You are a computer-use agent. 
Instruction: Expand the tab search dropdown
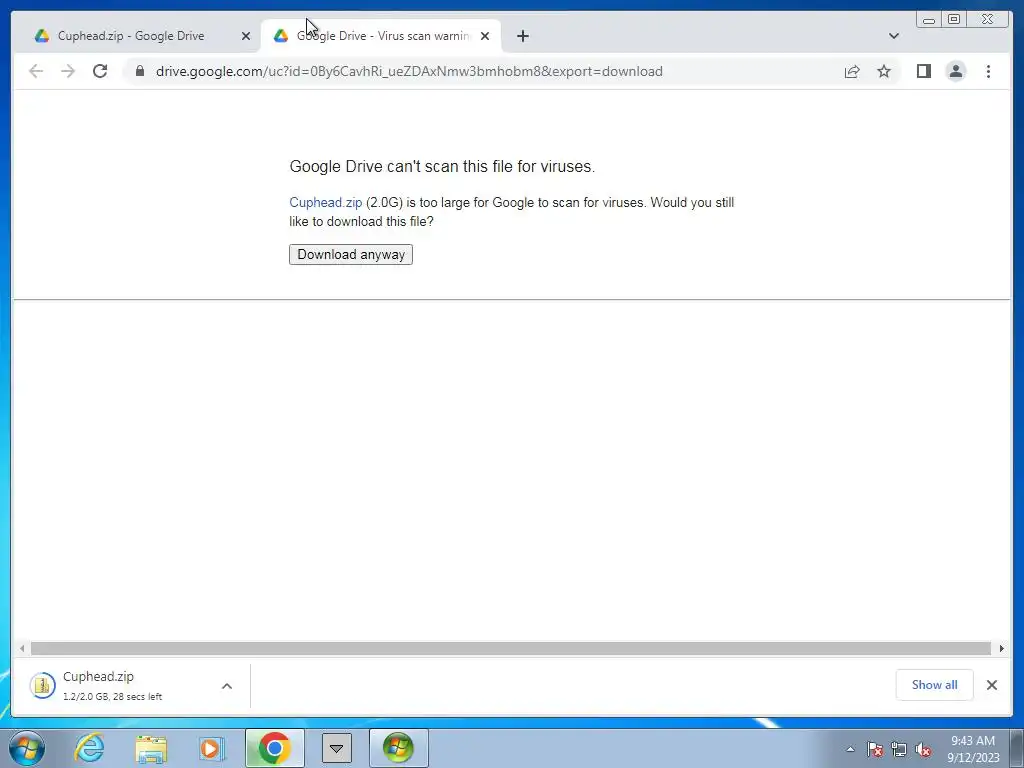(x=893, y=36)
